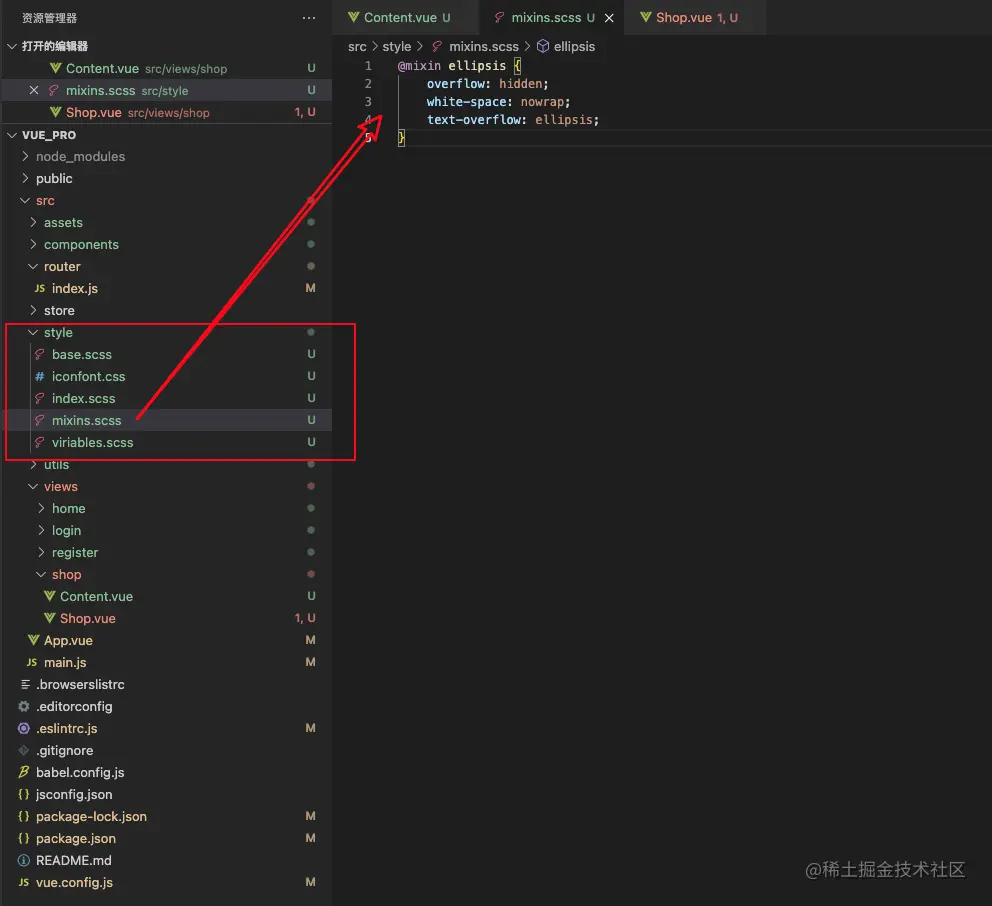This screenshot has height=906, width=992.
Task: Click the ESLint icon of .eslintrc.js
Action: pyautogui.click(x=24, y=728)
